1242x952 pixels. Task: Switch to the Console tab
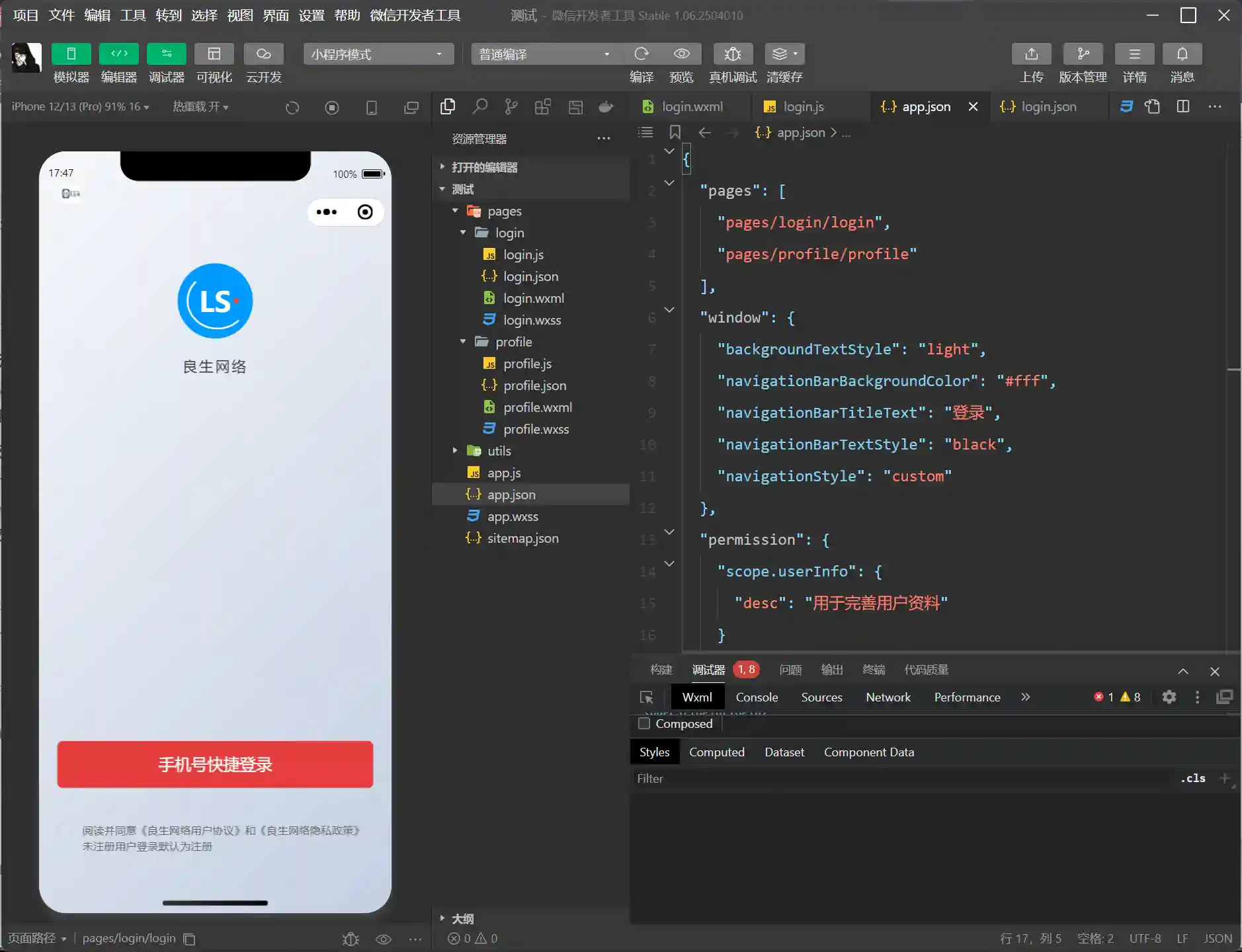pos(756,697)
